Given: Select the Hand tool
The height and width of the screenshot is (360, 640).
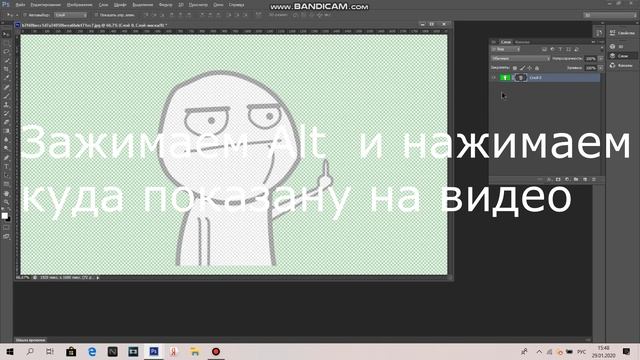Looking at the screenshot, I should (6, 193).
